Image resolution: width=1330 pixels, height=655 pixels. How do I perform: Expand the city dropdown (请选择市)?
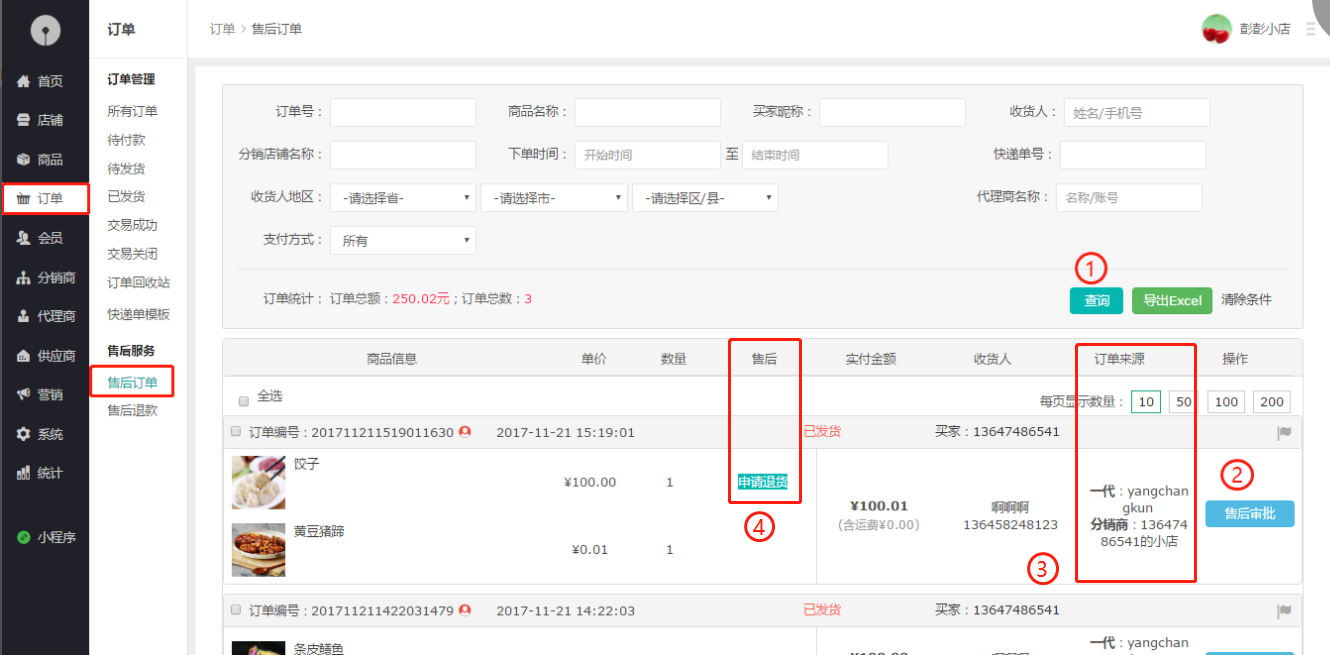pos(554,198)
